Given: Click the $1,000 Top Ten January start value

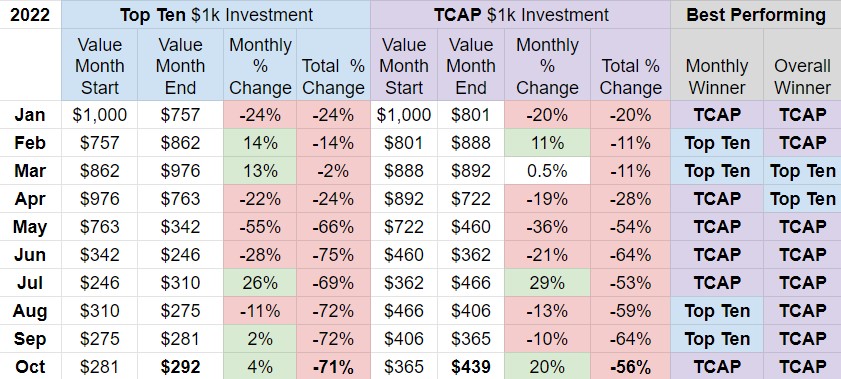Looking at the screenshot, I should click(100, 115).
